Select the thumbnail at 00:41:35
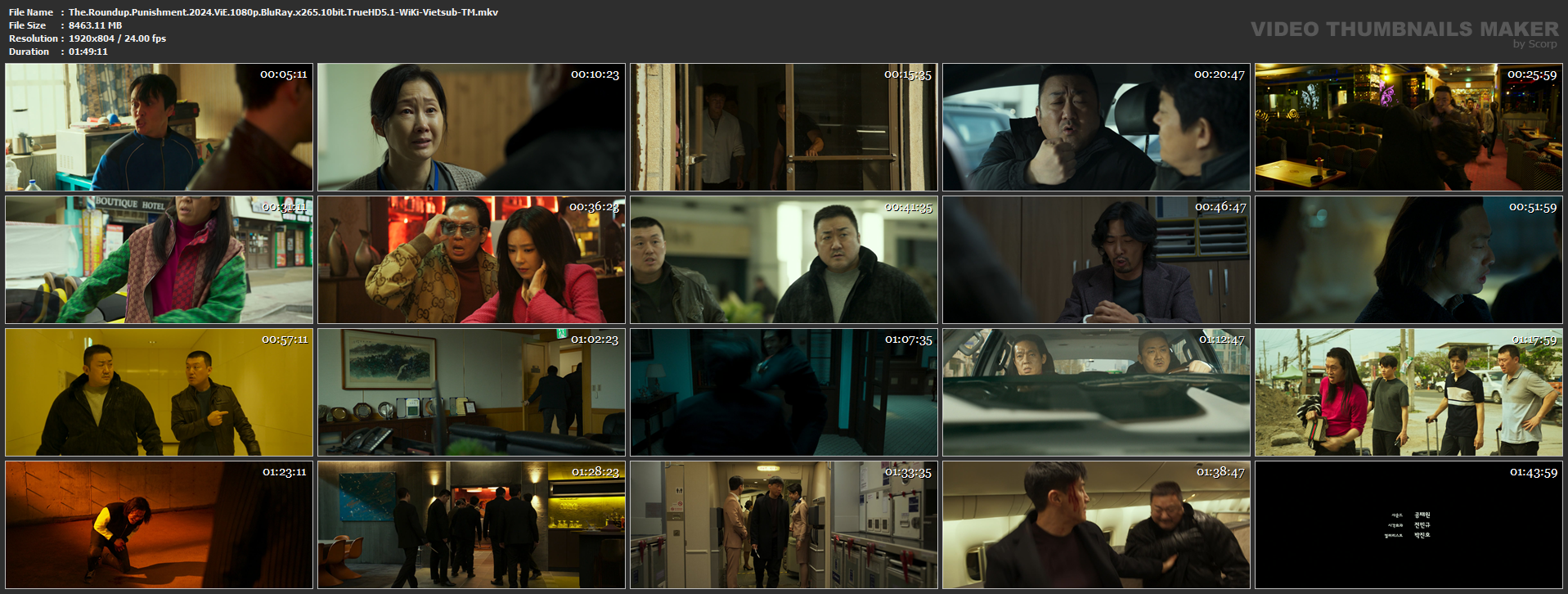The width and height of the screenshot is (1568, 594). [x=784, y=260]
